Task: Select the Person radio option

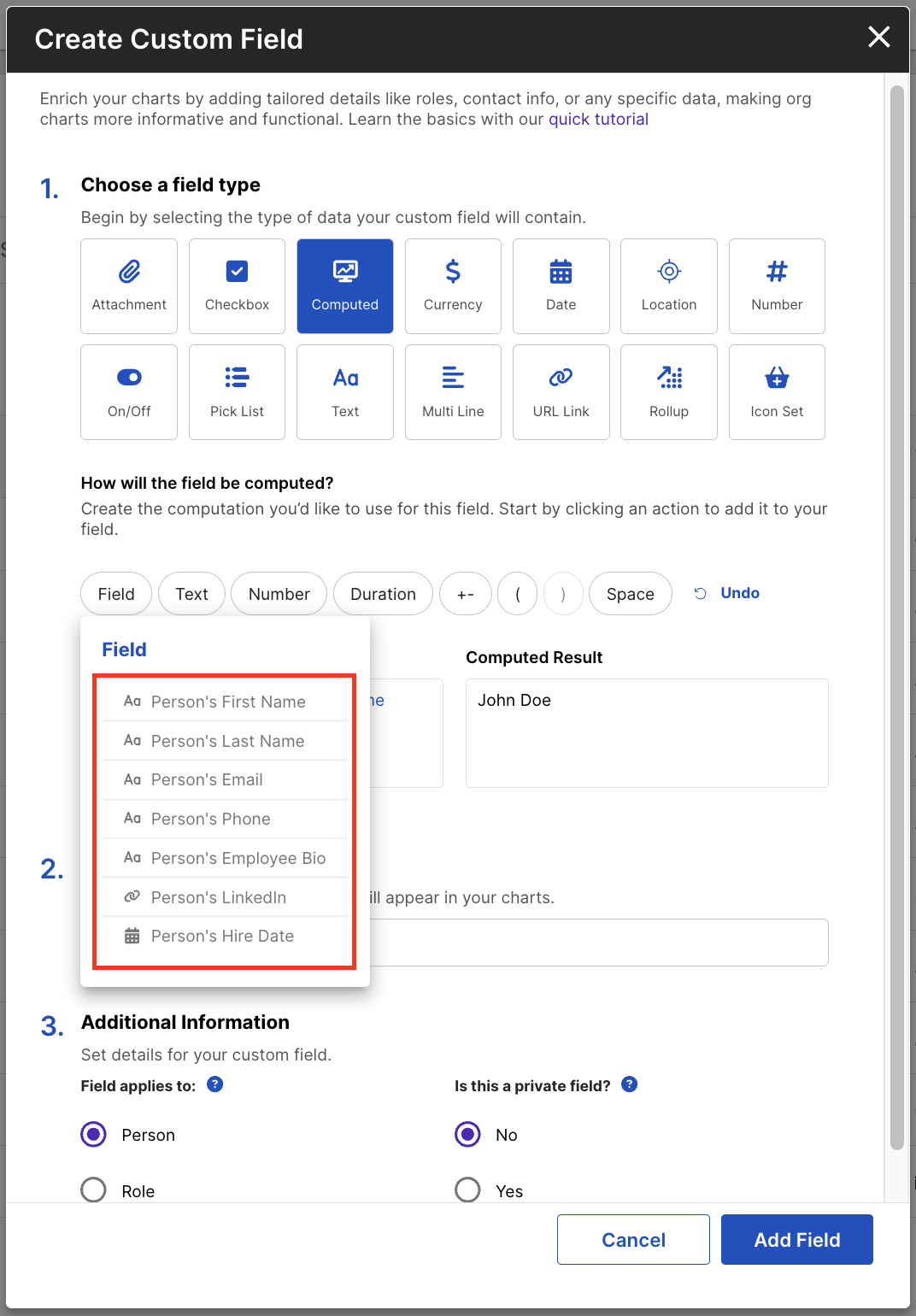Action: [93, 1134]
